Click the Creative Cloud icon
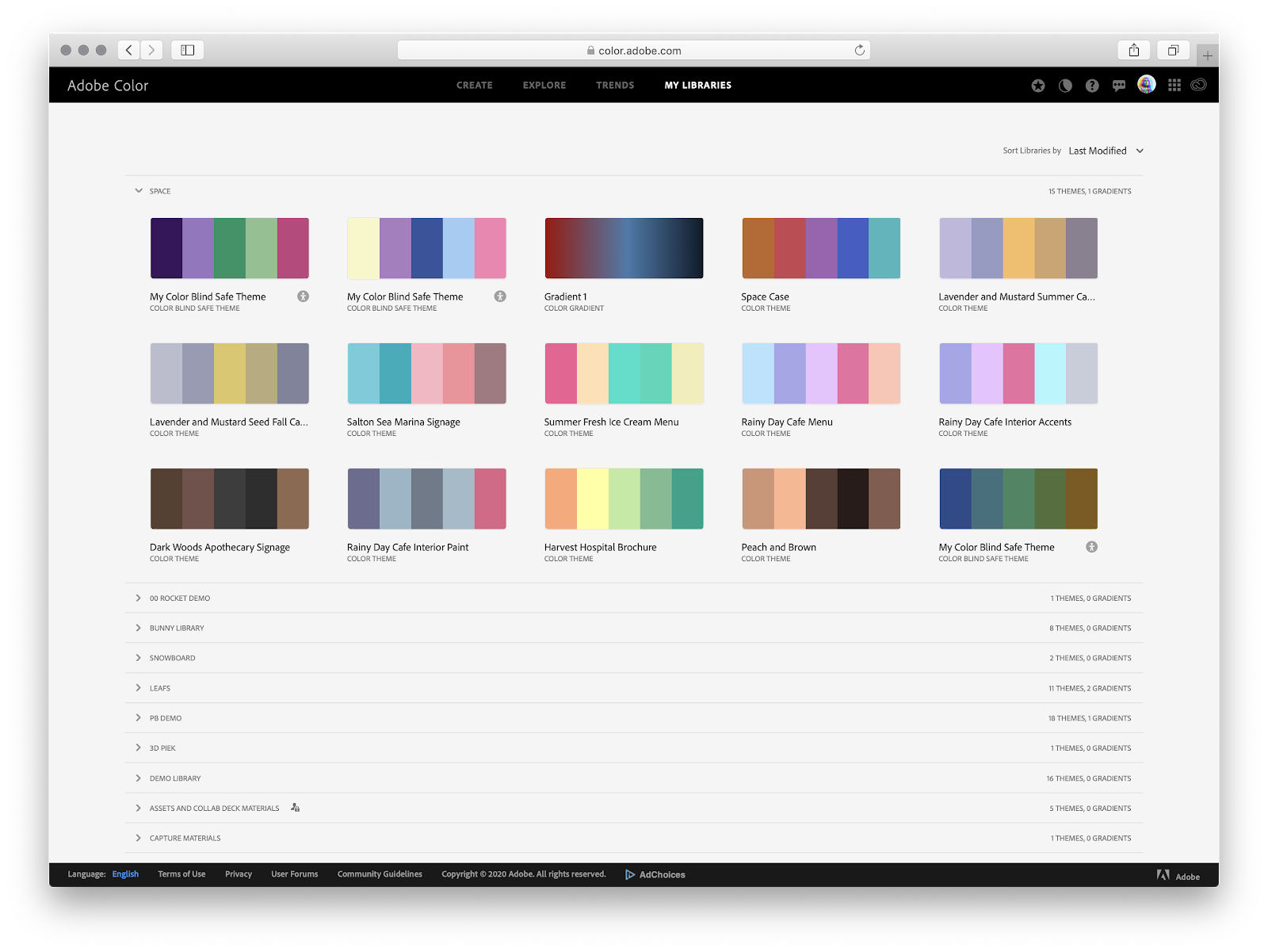Image resolution: width=1268 pixels, height=952 pixels. 1198,85
